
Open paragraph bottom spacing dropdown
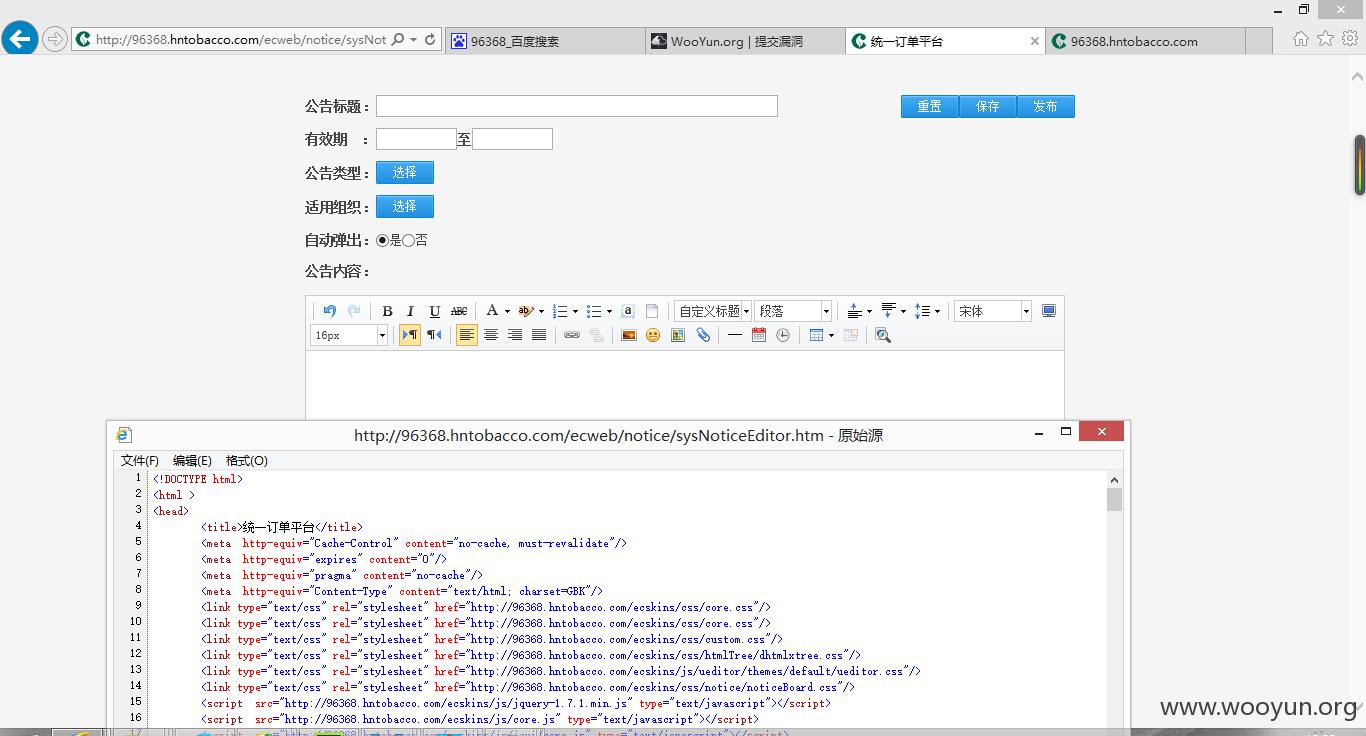(x=903, y=311)
